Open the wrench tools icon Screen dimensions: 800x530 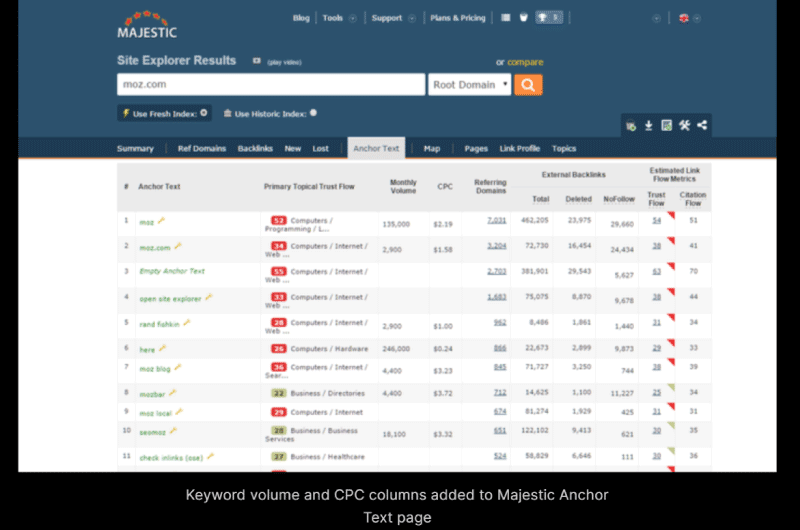tap(684, 125)
